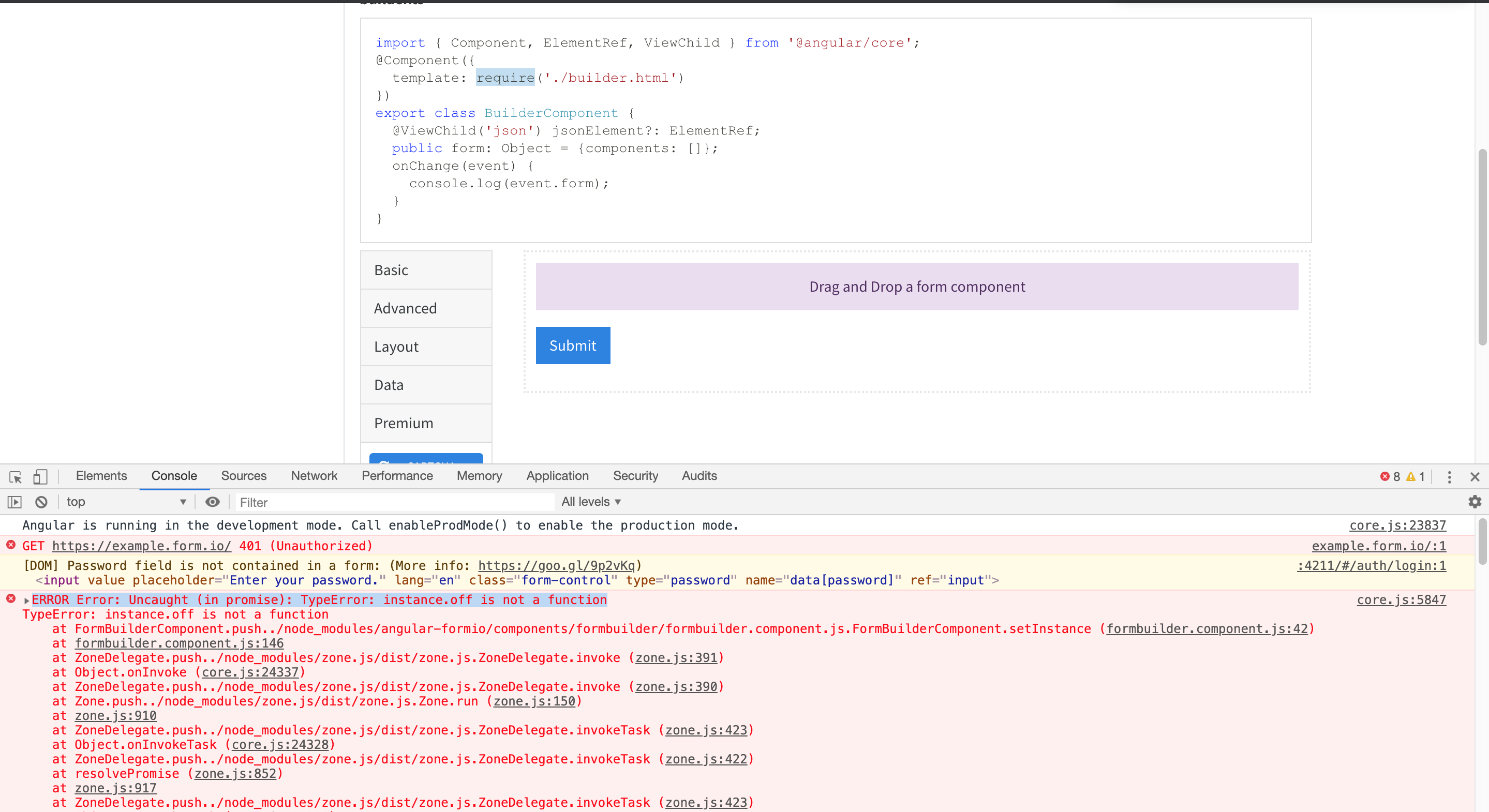Click the Submit button
The width and height of the screenshot is (1489, 812).
point(572,345)
